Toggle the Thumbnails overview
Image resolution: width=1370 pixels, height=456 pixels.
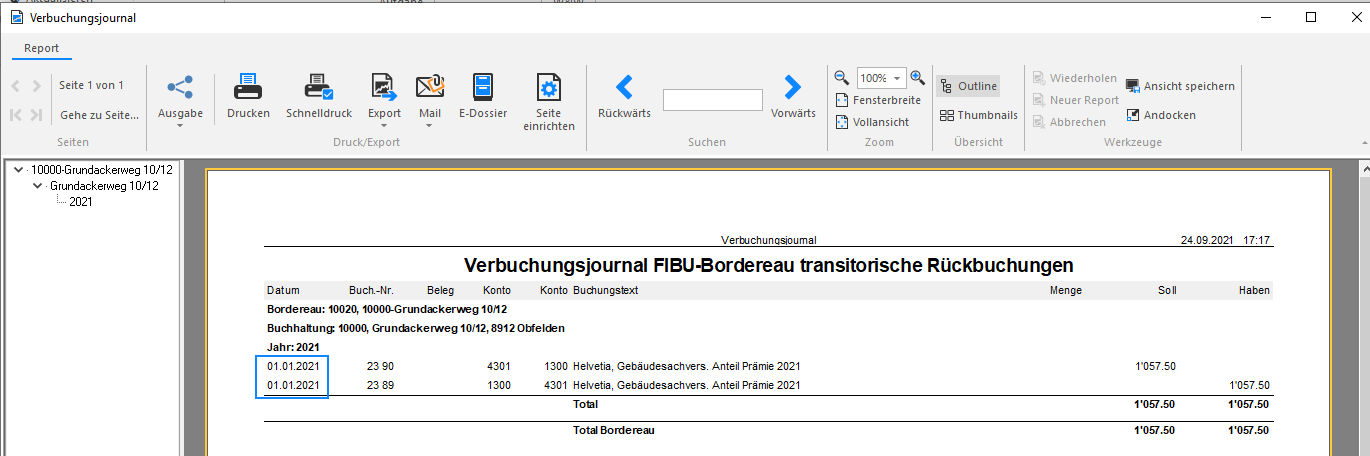[978, 115]
